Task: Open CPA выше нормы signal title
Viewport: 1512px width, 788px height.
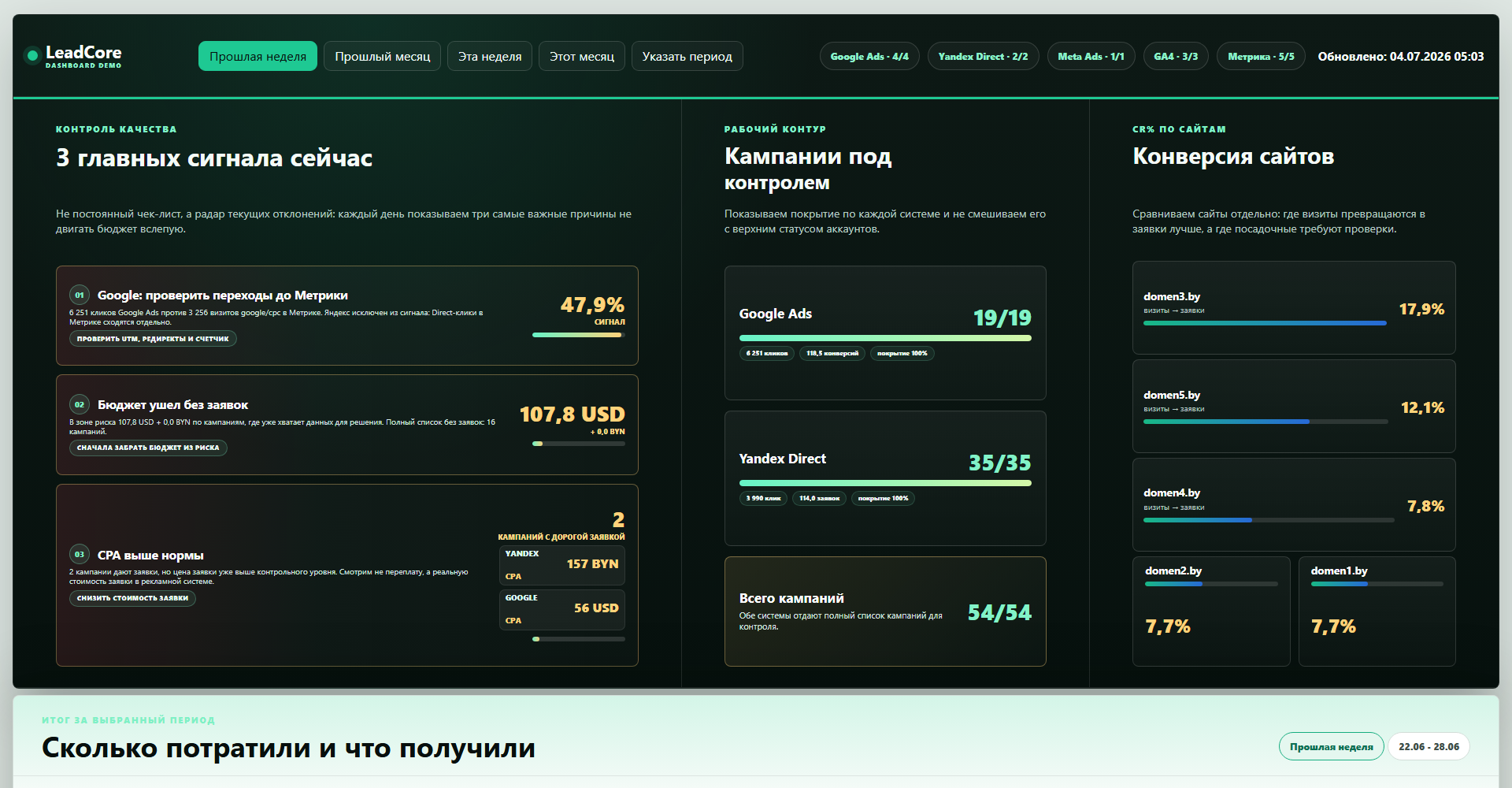Action: point(150,556)
